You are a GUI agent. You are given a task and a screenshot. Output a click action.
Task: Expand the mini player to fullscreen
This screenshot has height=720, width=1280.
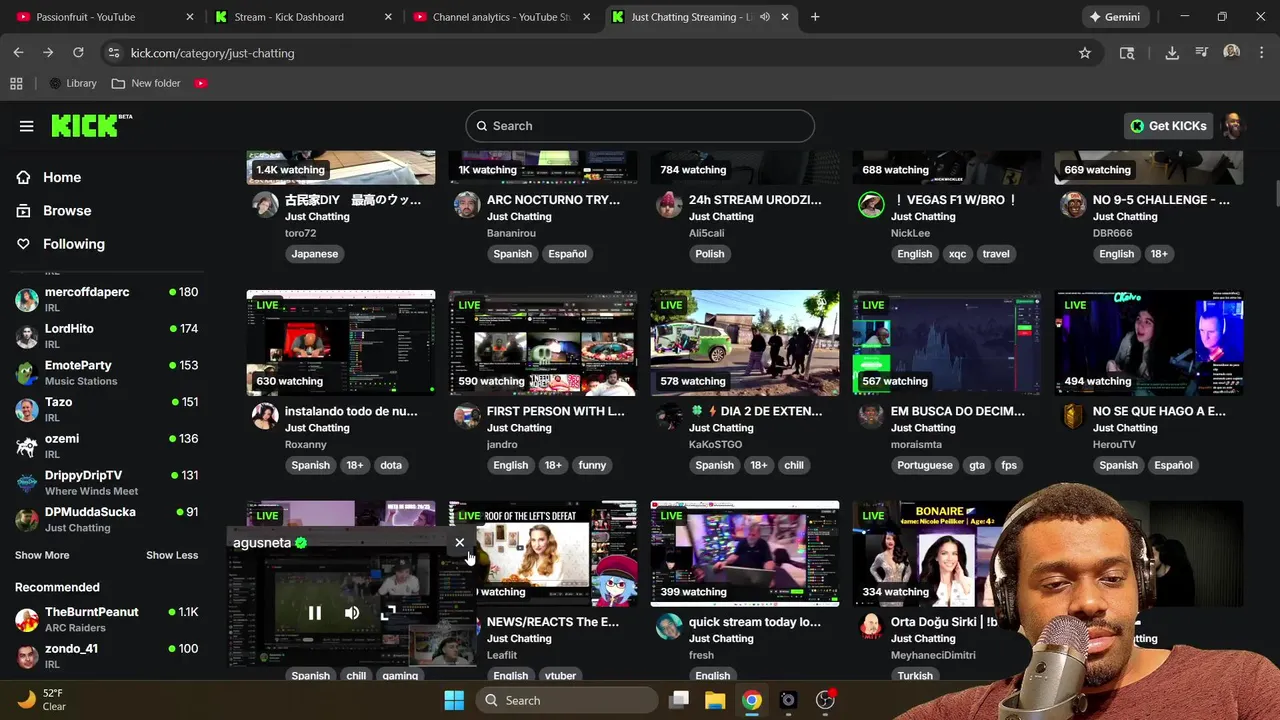tap(388, 613)
